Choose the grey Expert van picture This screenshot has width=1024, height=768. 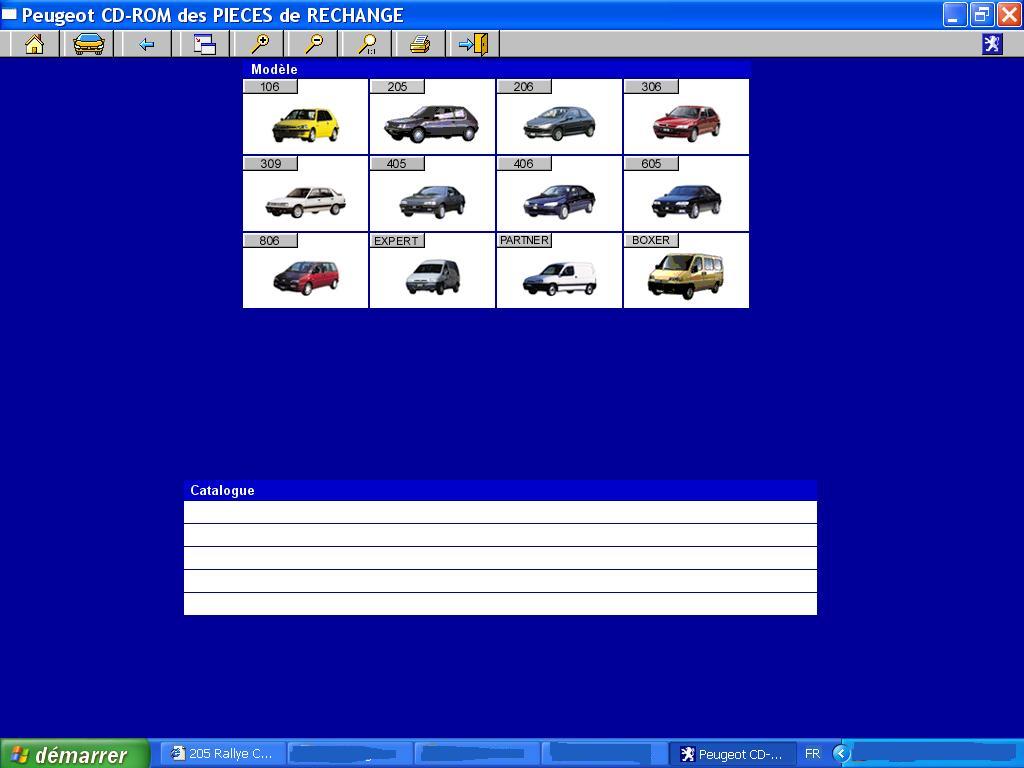tap(432, 277)
